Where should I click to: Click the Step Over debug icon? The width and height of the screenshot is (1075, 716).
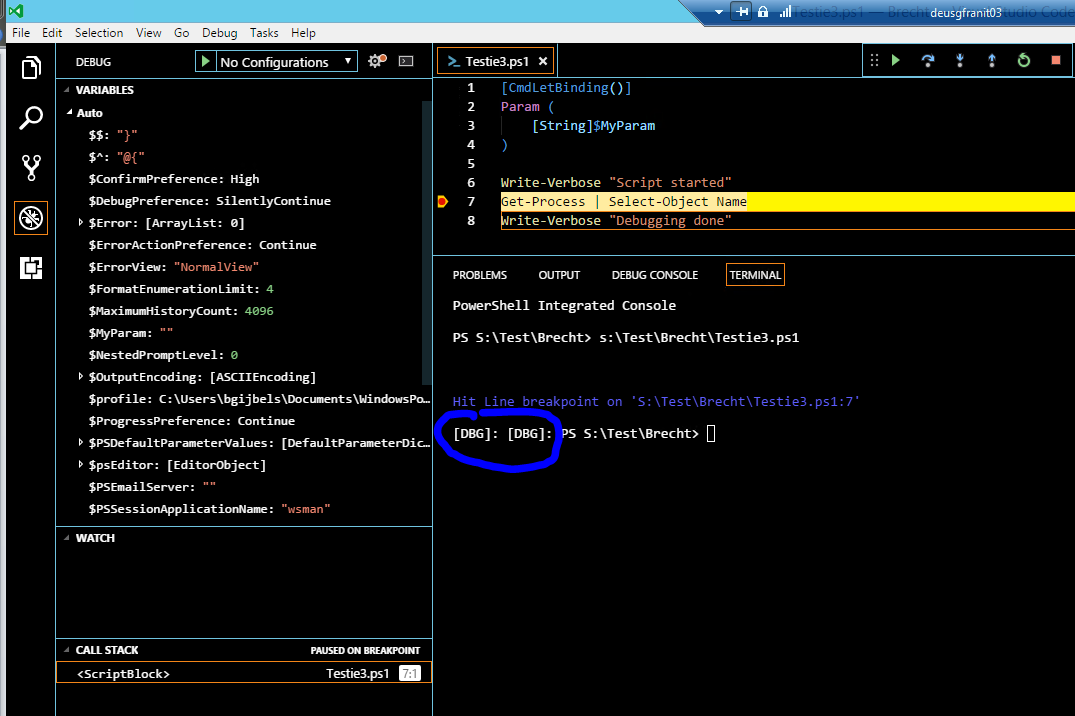tap(927, 60)
